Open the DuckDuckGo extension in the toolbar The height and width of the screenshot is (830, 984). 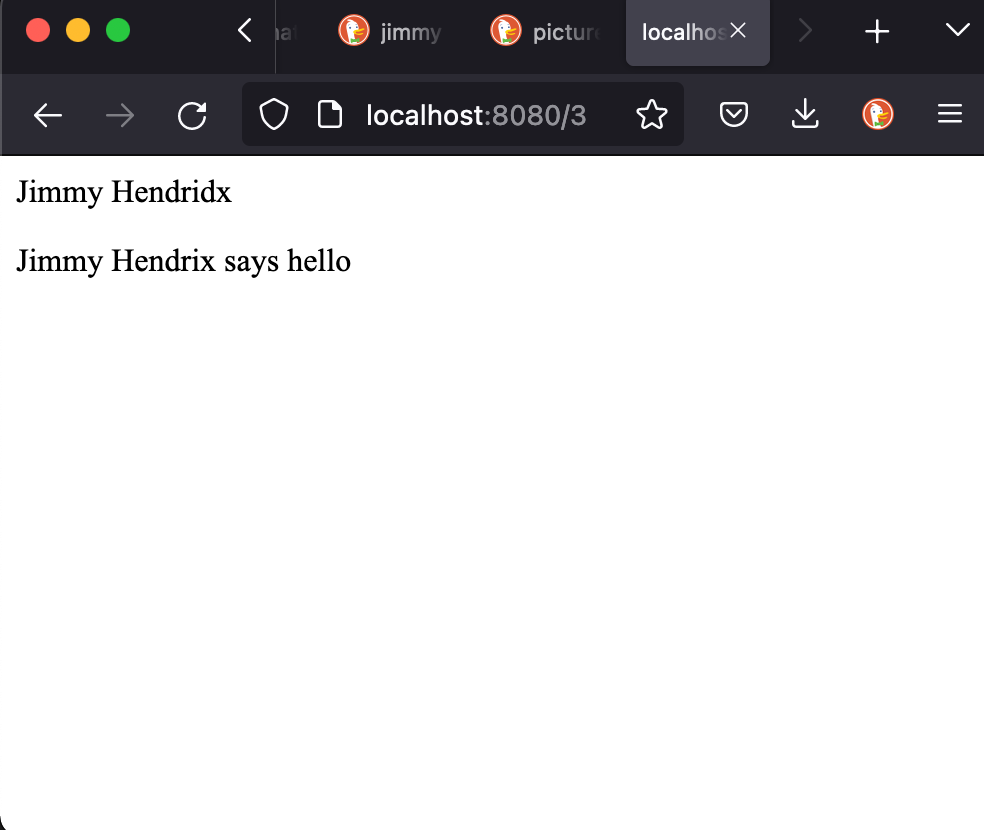(x=878, y=116)
